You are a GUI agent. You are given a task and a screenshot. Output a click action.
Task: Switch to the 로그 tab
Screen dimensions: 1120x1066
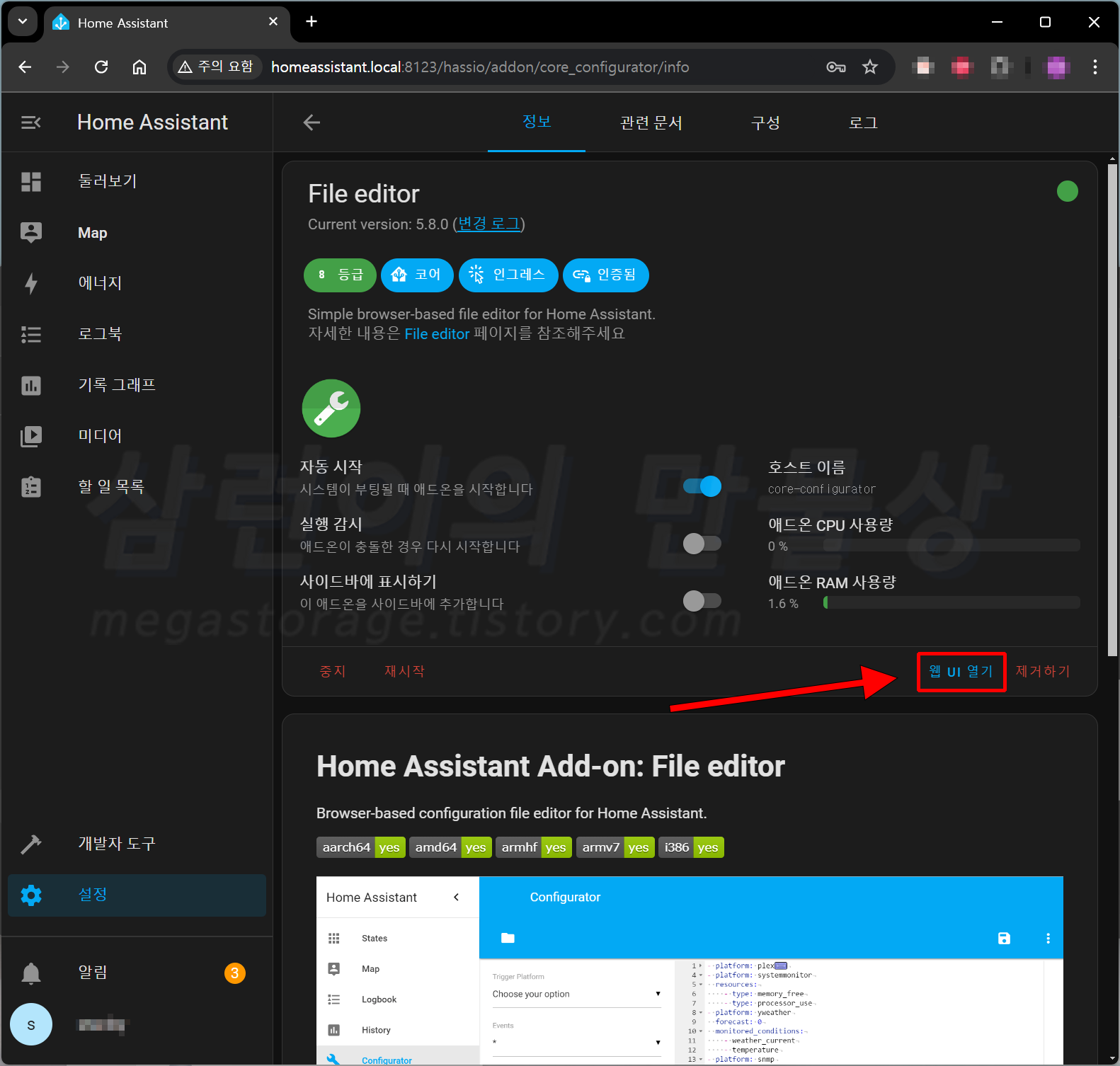pyautogui.click(x=863, y=122)
